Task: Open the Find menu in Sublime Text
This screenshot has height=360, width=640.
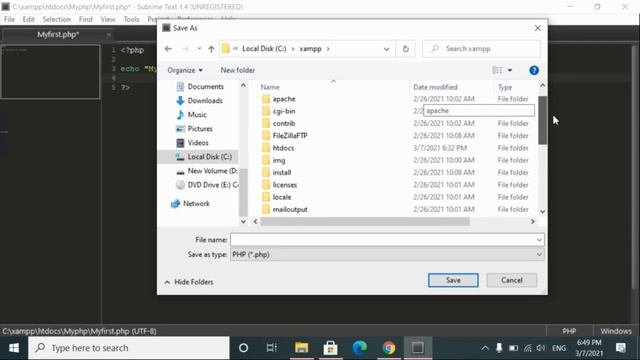Action: point(85,19)
